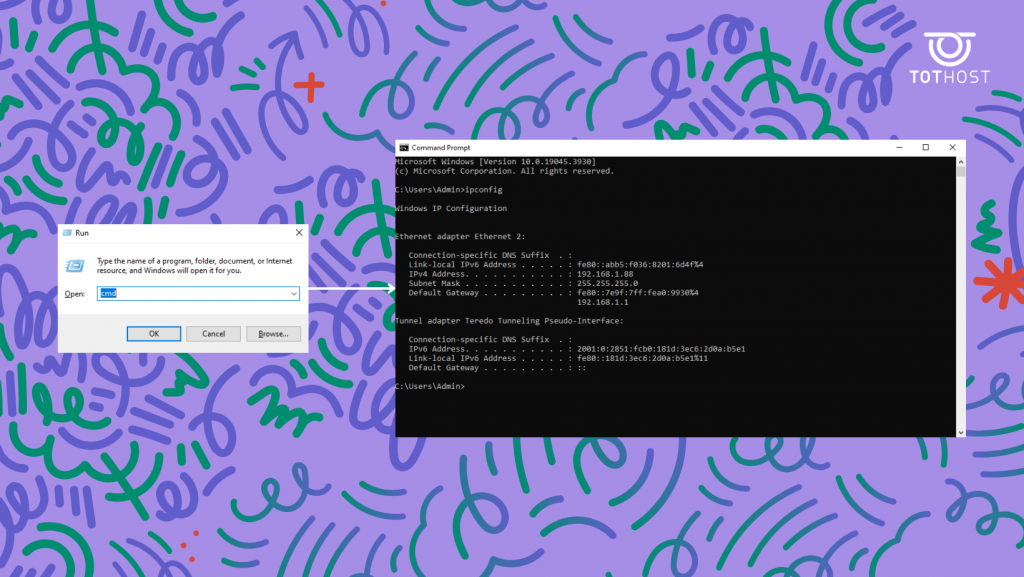Image resolution: width=1024 pixels, height=577 pixels.
Task: Close the Run dialog
Action: pyautogui.click(x=297, y=232)
